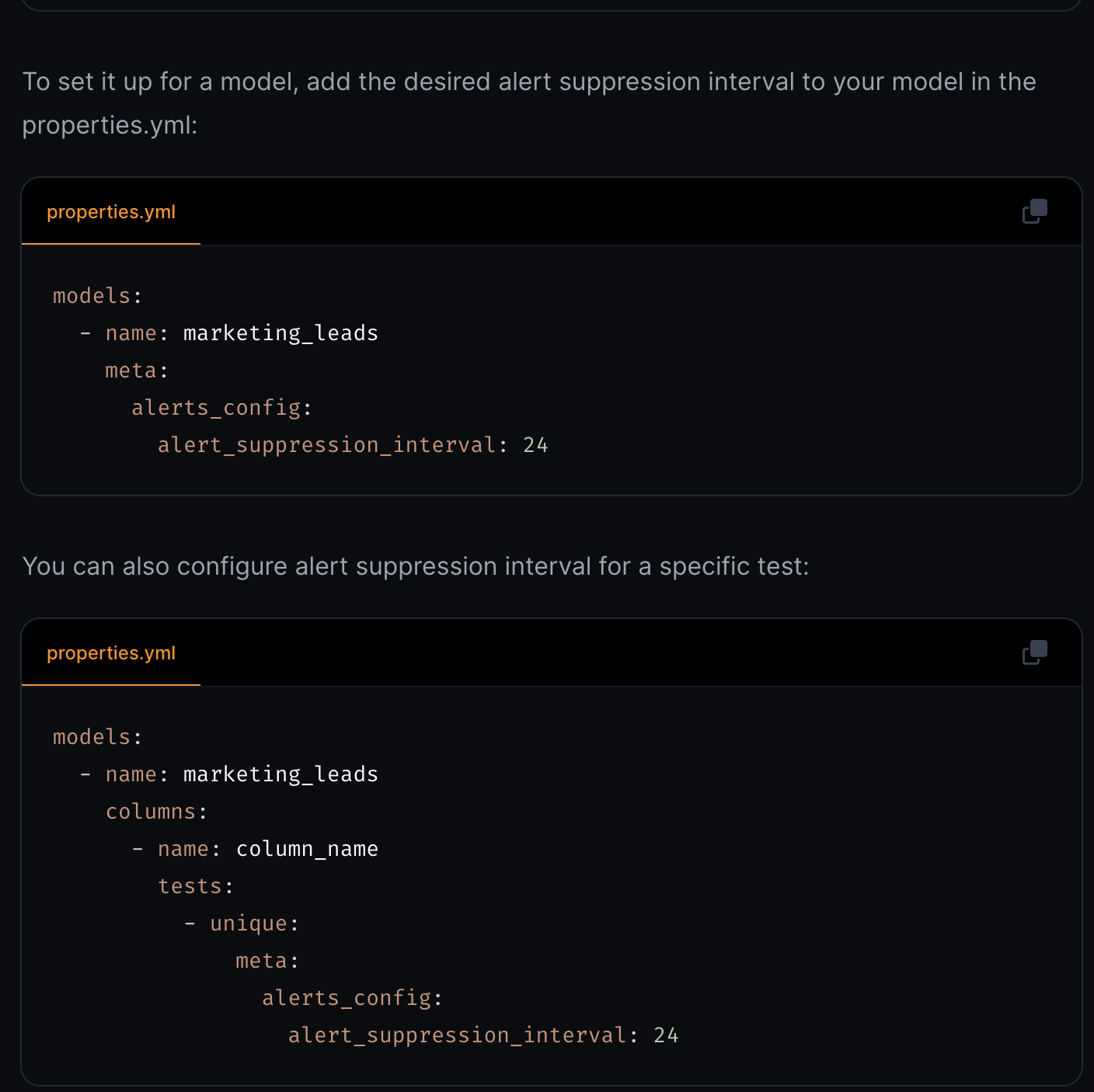The width and height of the screenshot is (1094, 1092).
Task: Click alerts_config in the second code block
Action: pyautogui.click(x=347, y=998)
